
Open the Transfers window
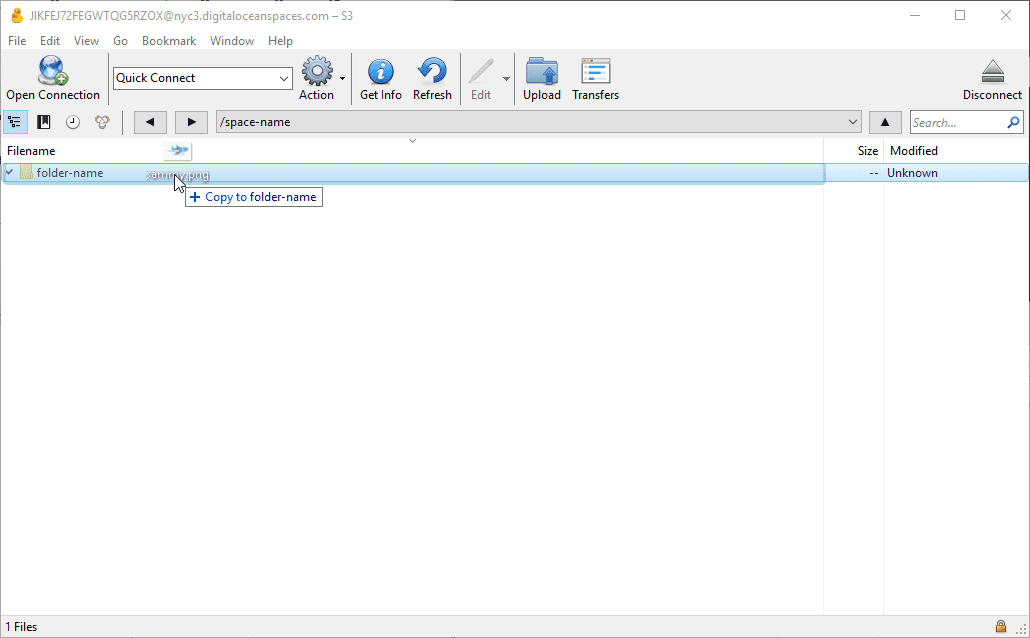coord(595,71)
